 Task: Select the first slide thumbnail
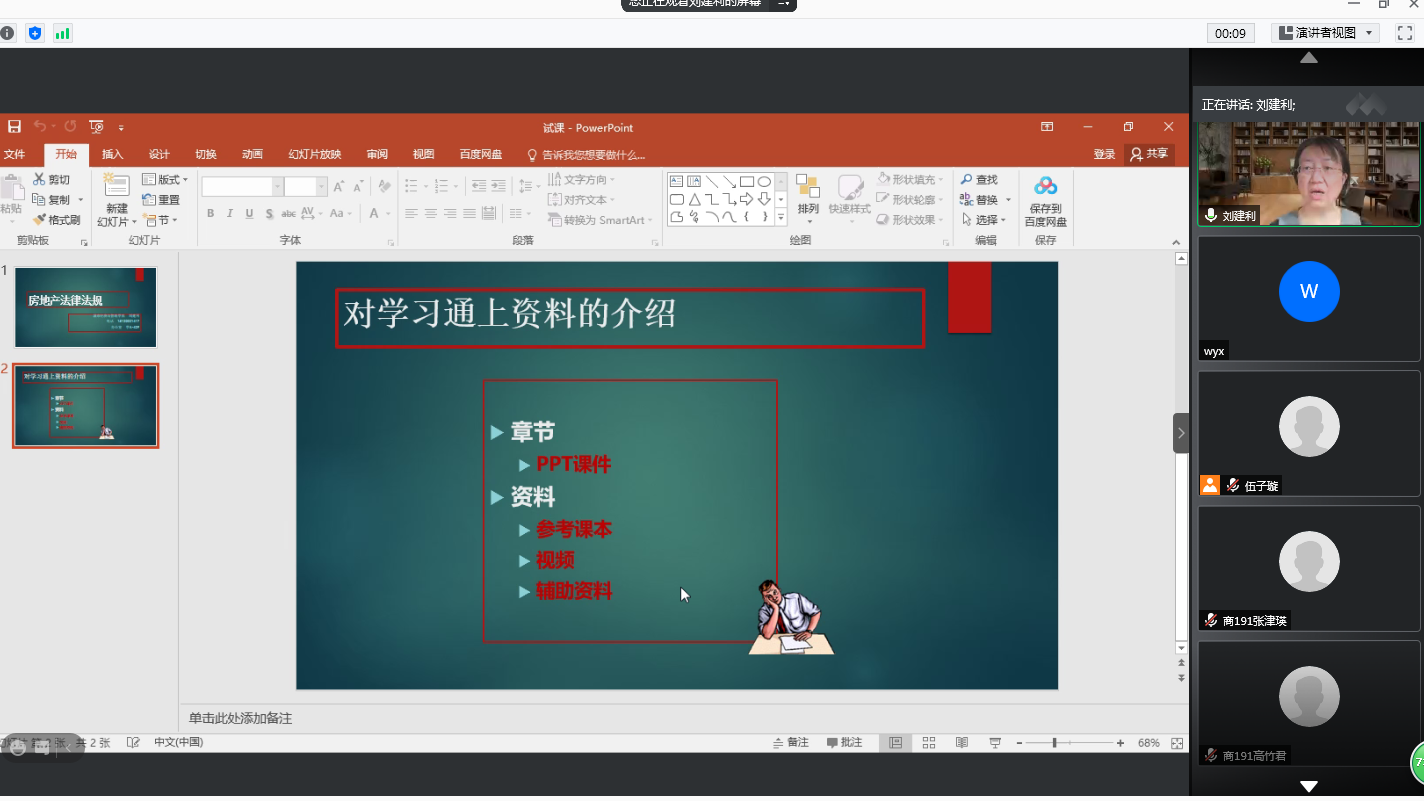click(x=85, y=307)
